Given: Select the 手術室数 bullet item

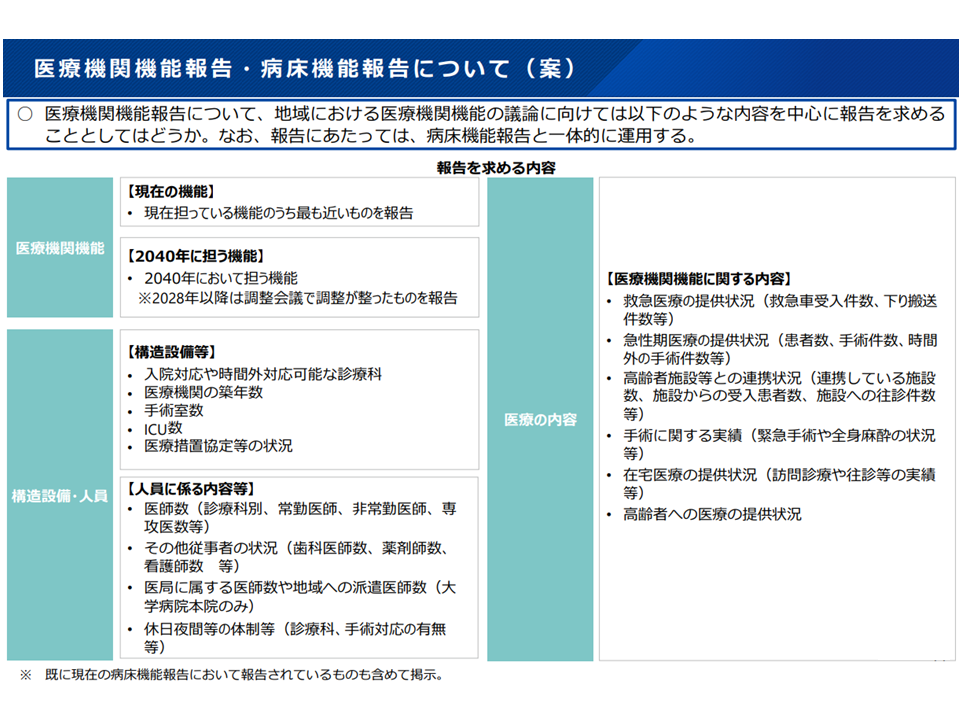Looking at the screenshot, I should point(174,410).
